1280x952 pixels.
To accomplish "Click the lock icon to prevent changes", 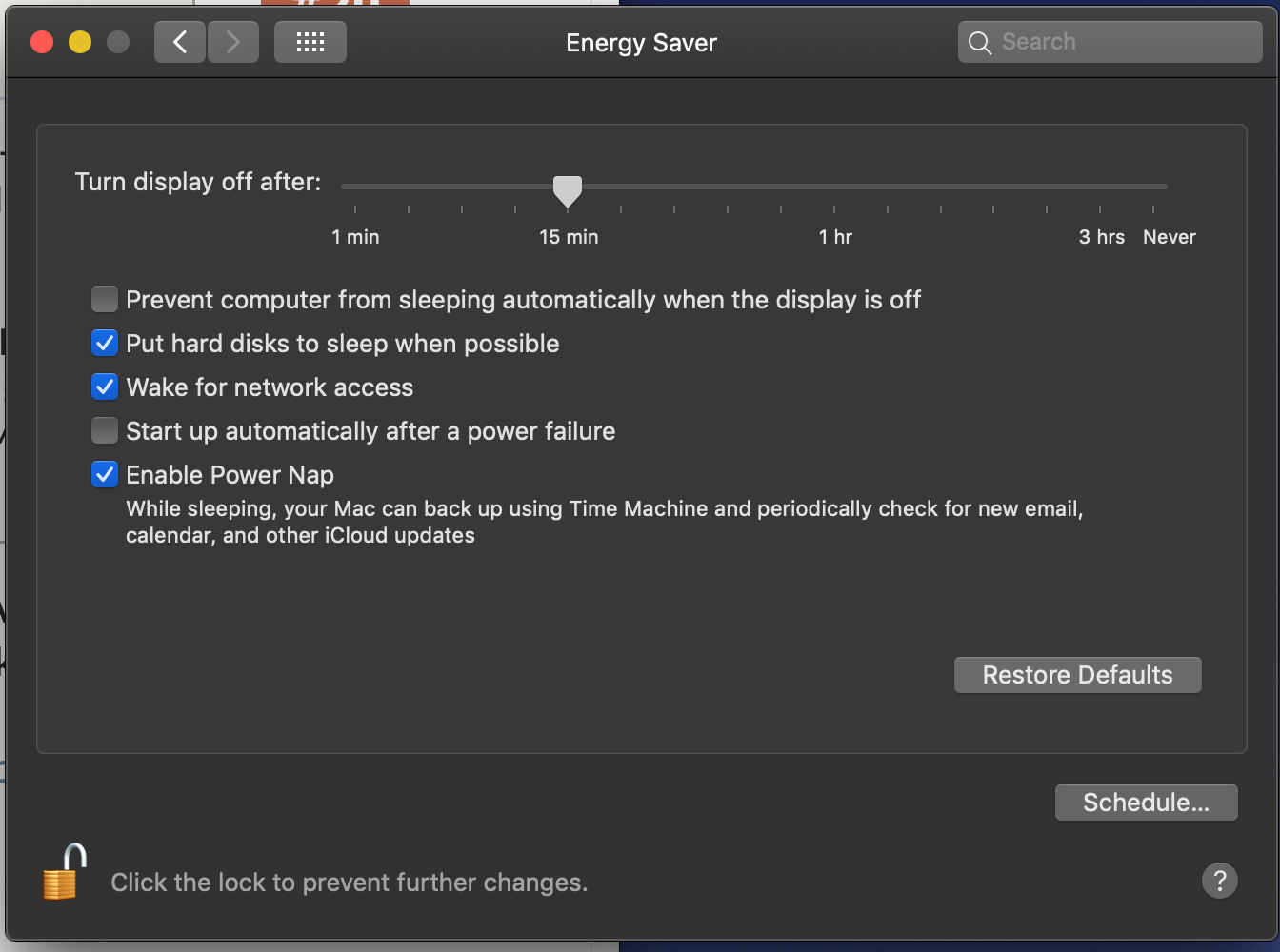I will click(65, 872).
